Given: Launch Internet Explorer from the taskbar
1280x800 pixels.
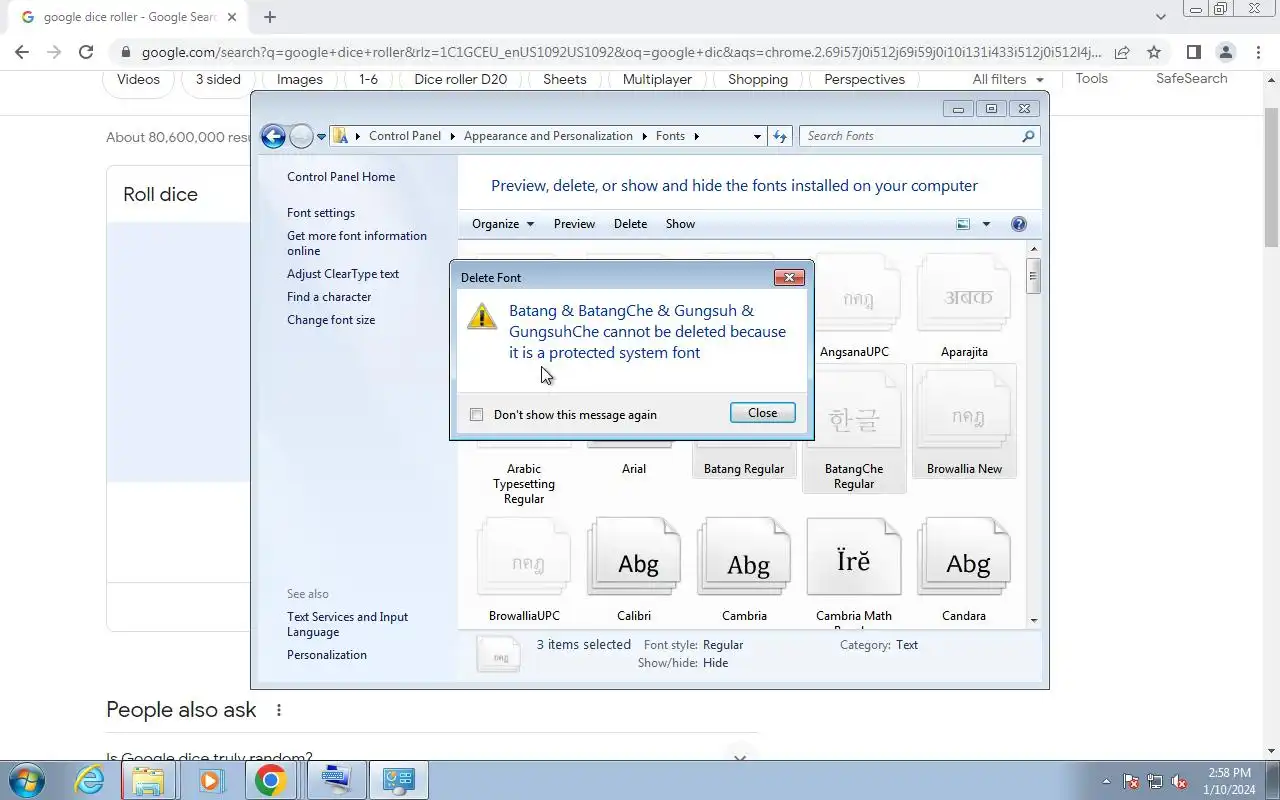Looking at the screenshot, I should click(90, 780).
